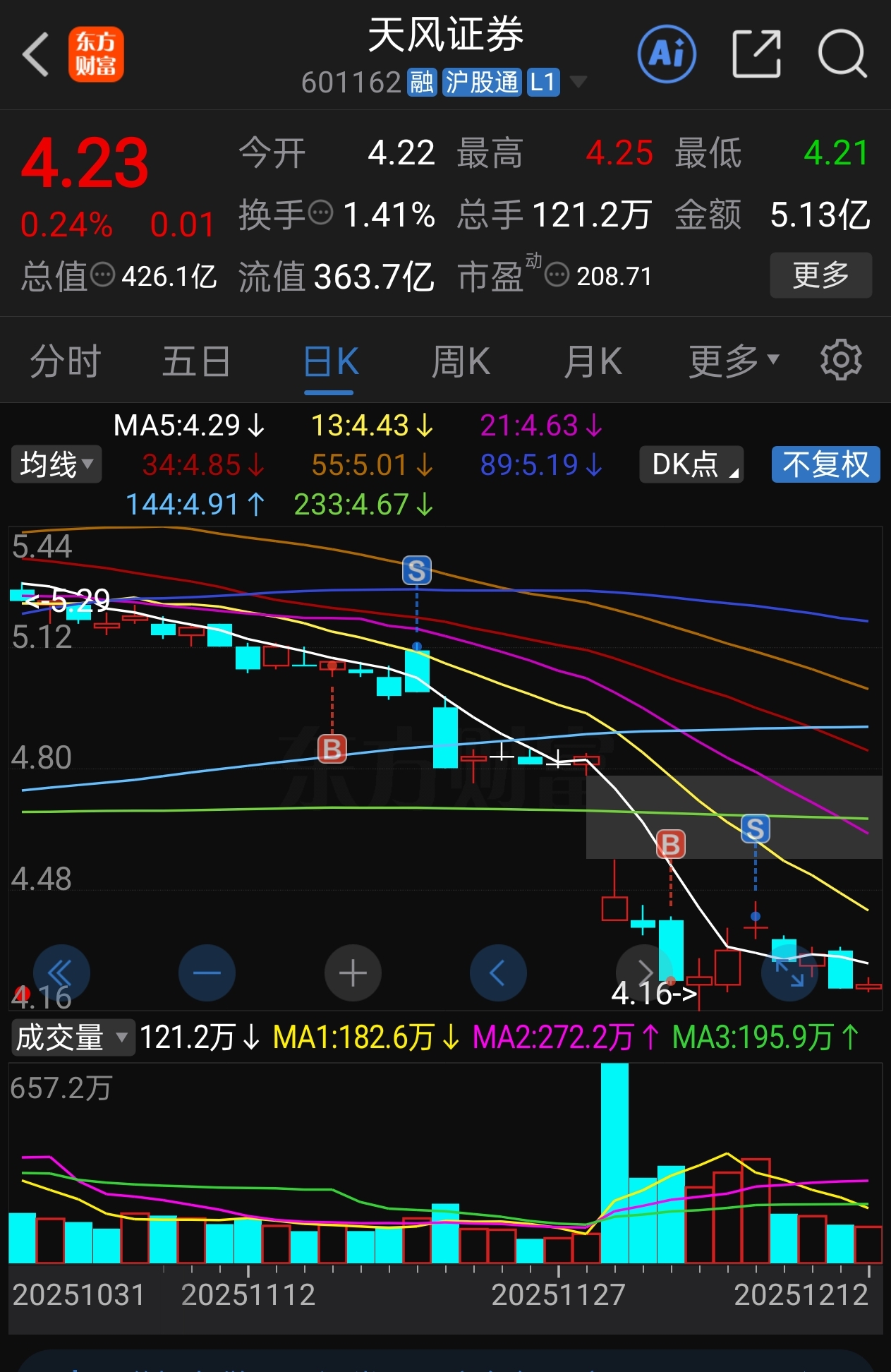This screenshot has height=1372, width=891.
Task: Tap the 13:4.43 moving average value
Action: pos(372,425)
